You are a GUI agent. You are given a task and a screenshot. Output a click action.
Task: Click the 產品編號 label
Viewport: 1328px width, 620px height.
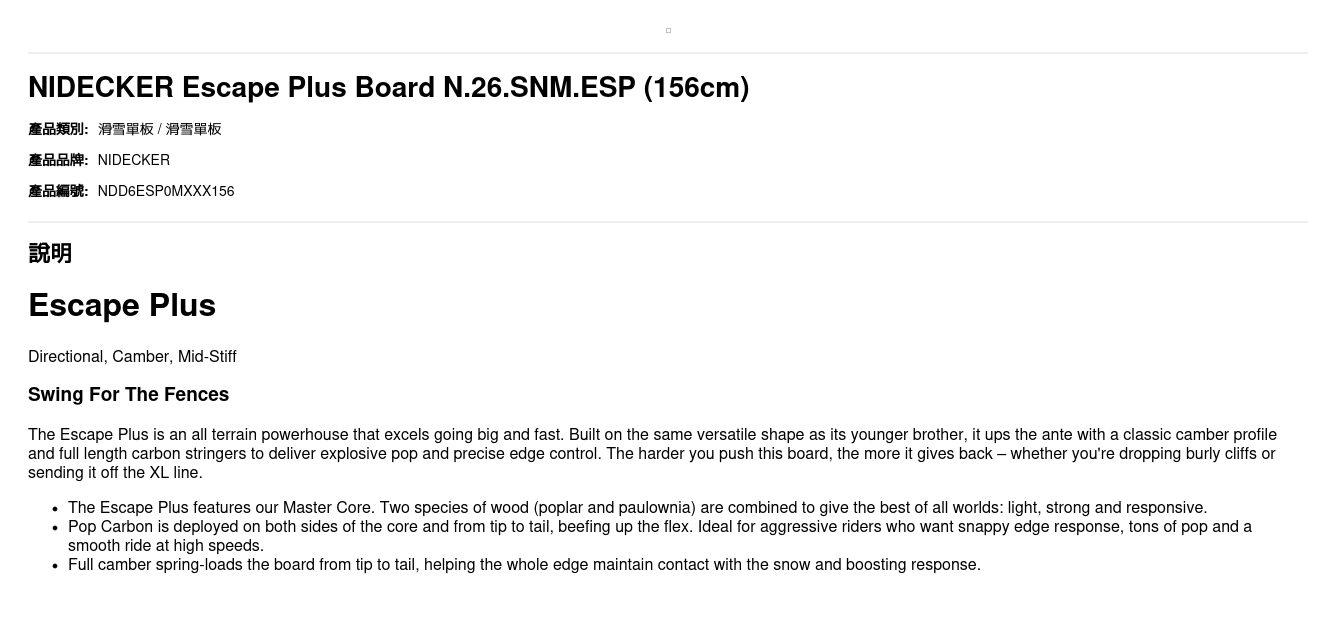point(58,191)
